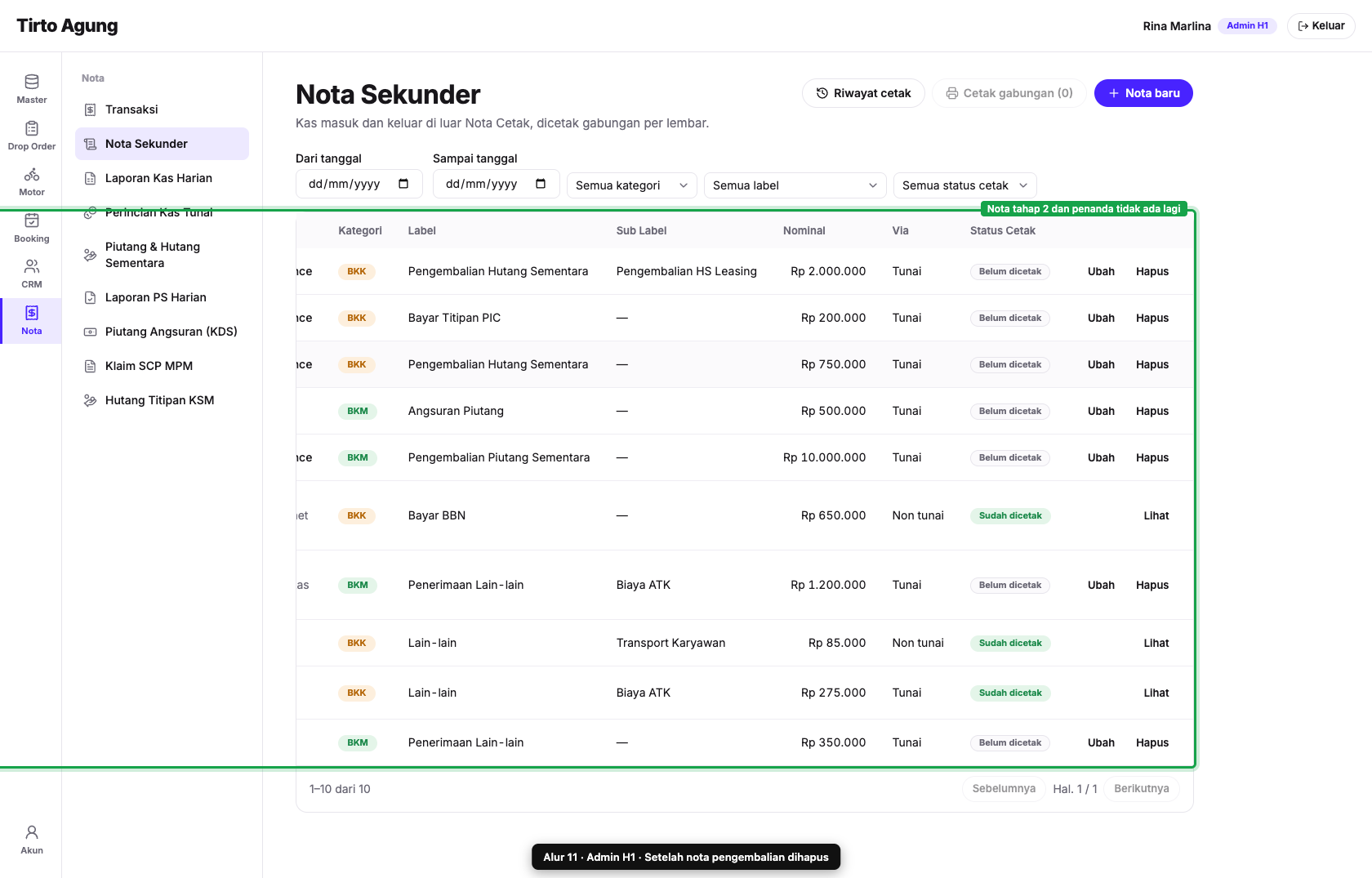Click the Laporan Kas Harian icon
This screenshot has width=1372, height=878.
pyautogui.click(x=91, y=178)
